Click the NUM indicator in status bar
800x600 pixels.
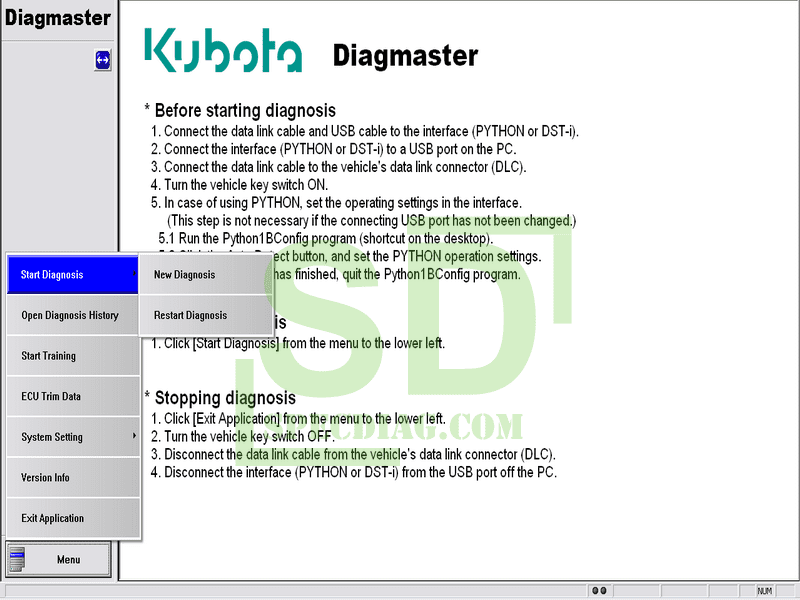tap(764, 591)
